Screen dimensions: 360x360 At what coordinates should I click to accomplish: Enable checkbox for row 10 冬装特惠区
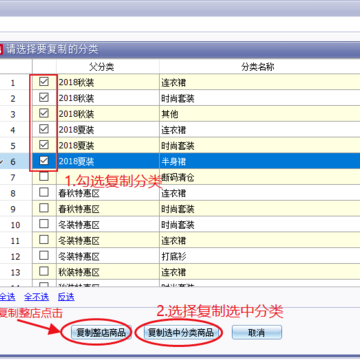pyautogui.click(x=44, y=224)
